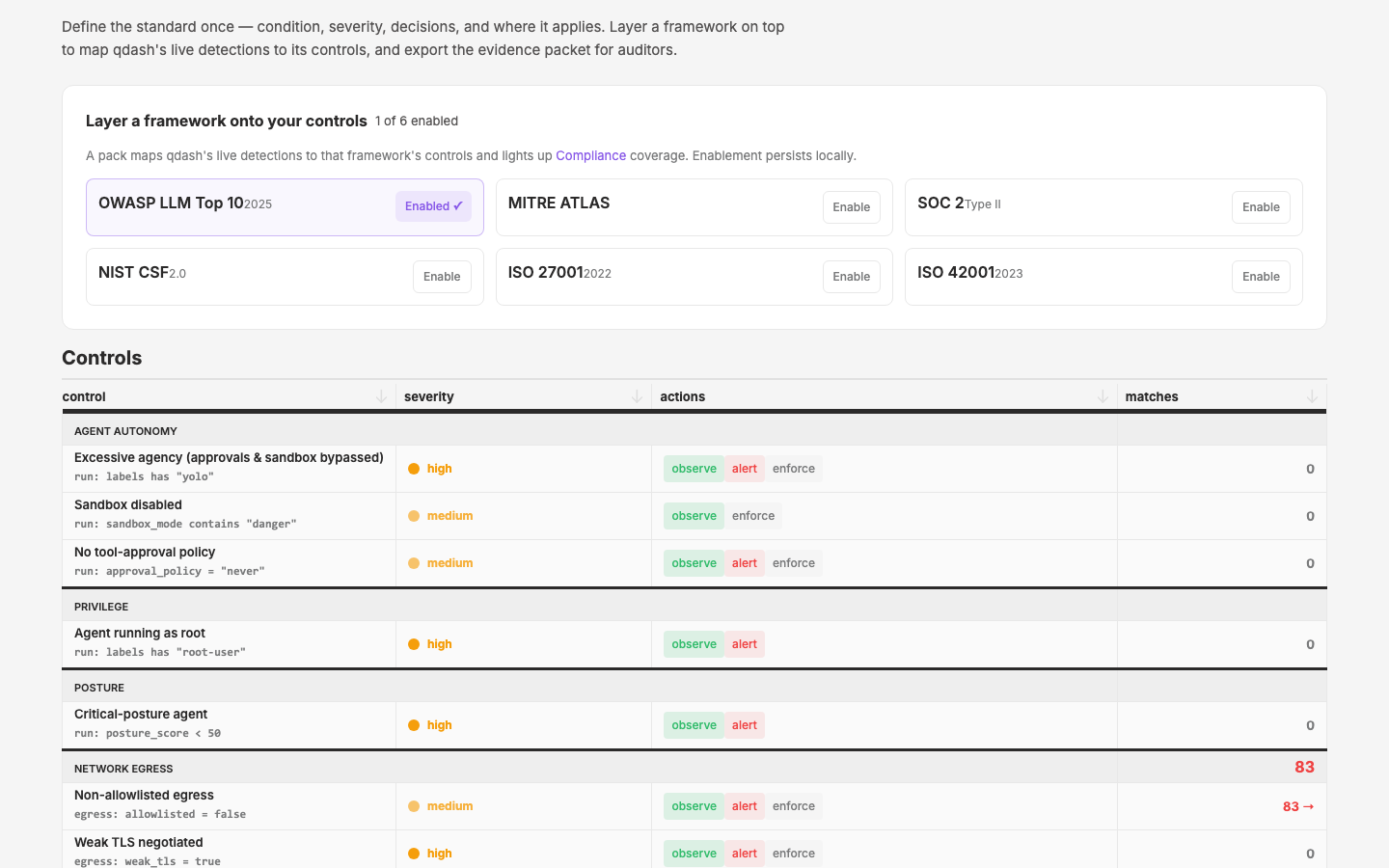1389x868 pixels.
Task: Click the AGENT AUTONOMY group header
Action: 125,431
